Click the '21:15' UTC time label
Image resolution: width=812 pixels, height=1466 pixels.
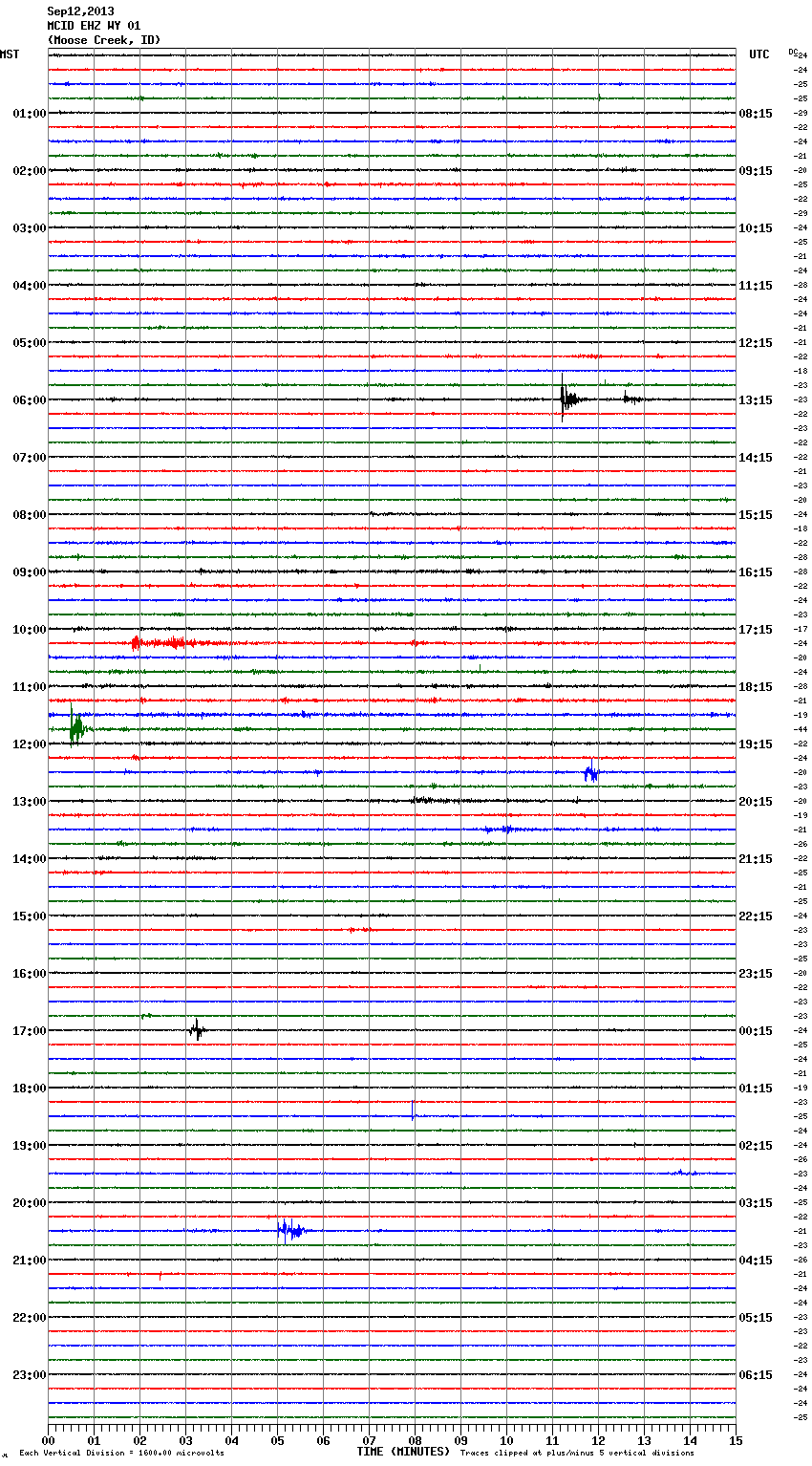point(756,858)
